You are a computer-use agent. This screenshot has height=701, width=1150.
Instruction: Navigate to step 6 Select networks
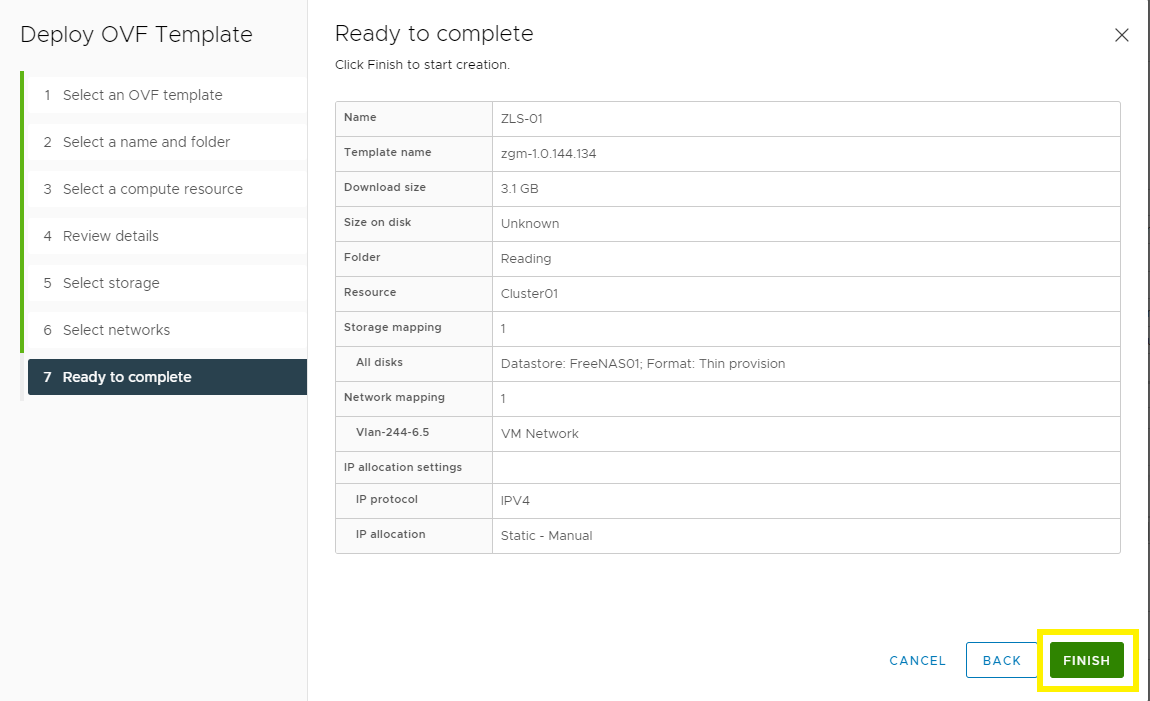tap(116, 330)
